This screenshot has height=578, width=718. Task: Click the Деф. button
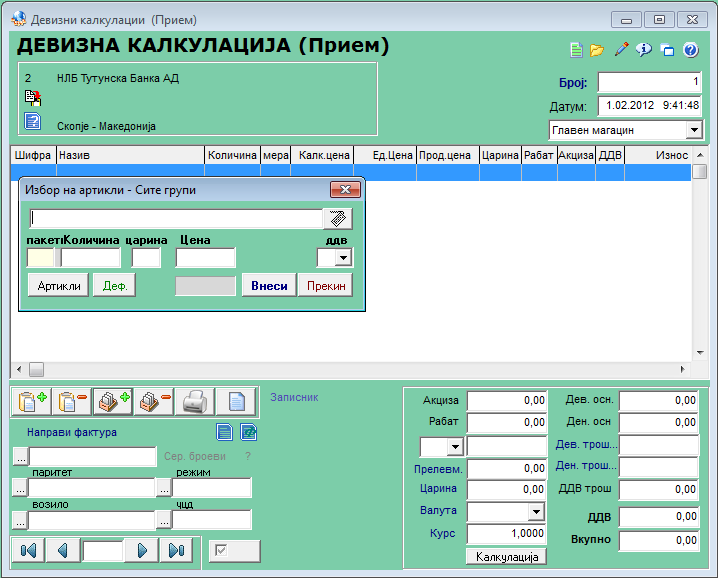tap(114, 286)
